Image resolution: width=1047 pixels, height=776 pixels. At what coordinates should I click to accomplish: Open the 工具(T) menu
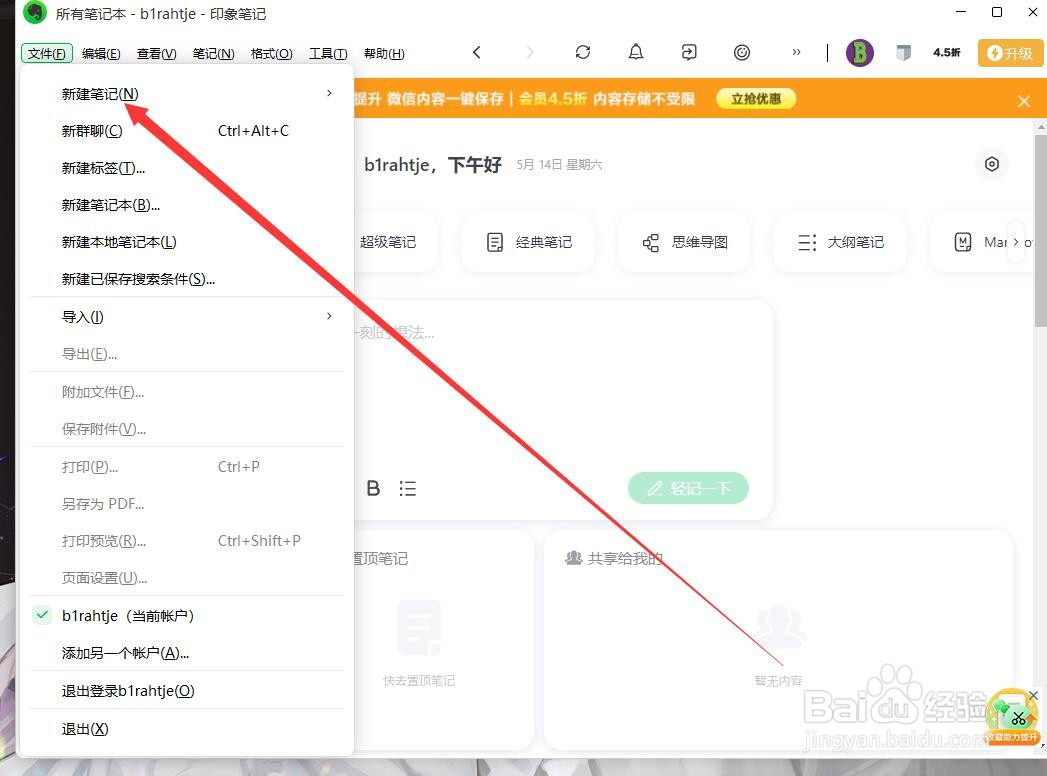click(328, 53)
